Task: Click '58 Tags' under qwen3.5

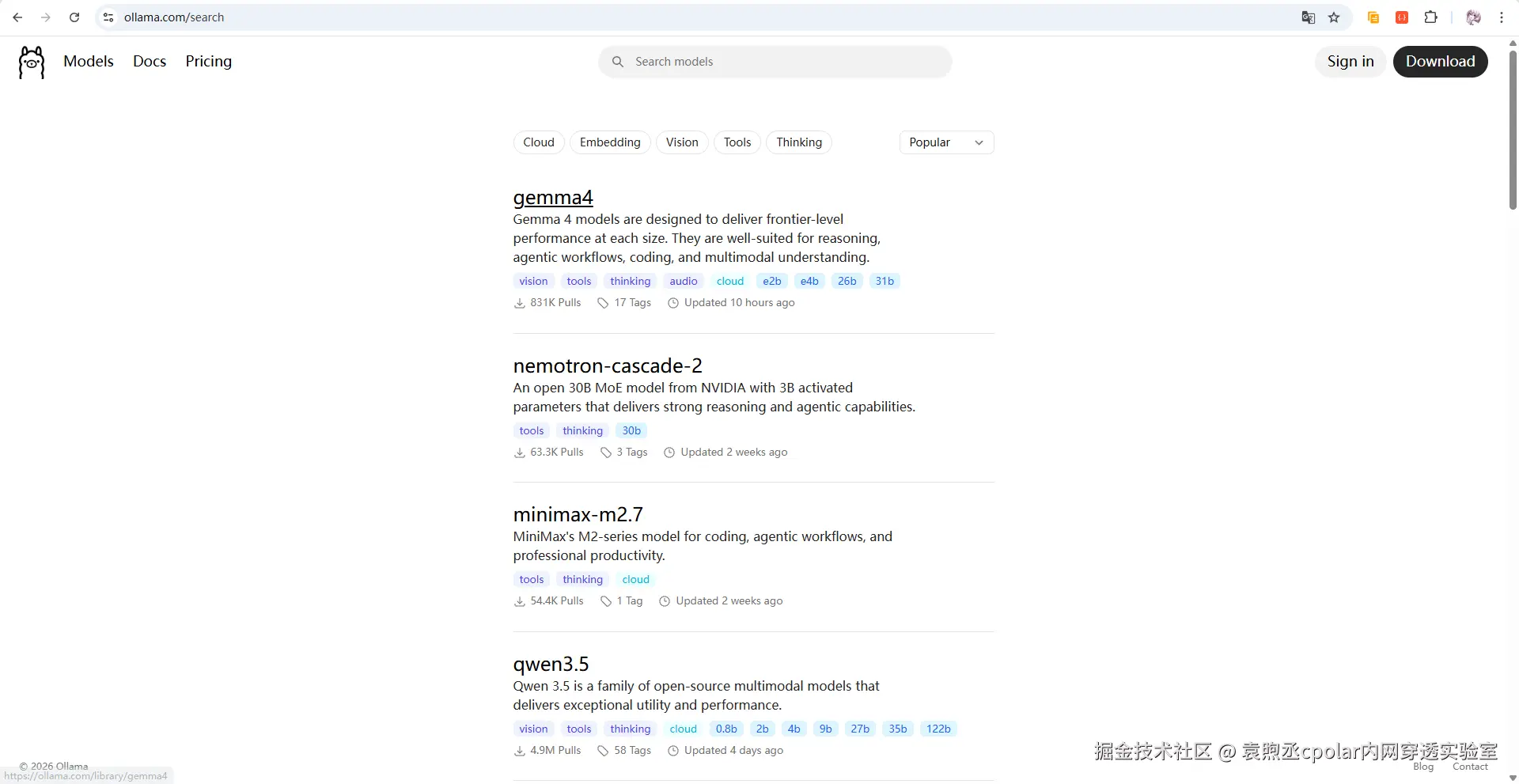Action: click(x=633, y=751)
